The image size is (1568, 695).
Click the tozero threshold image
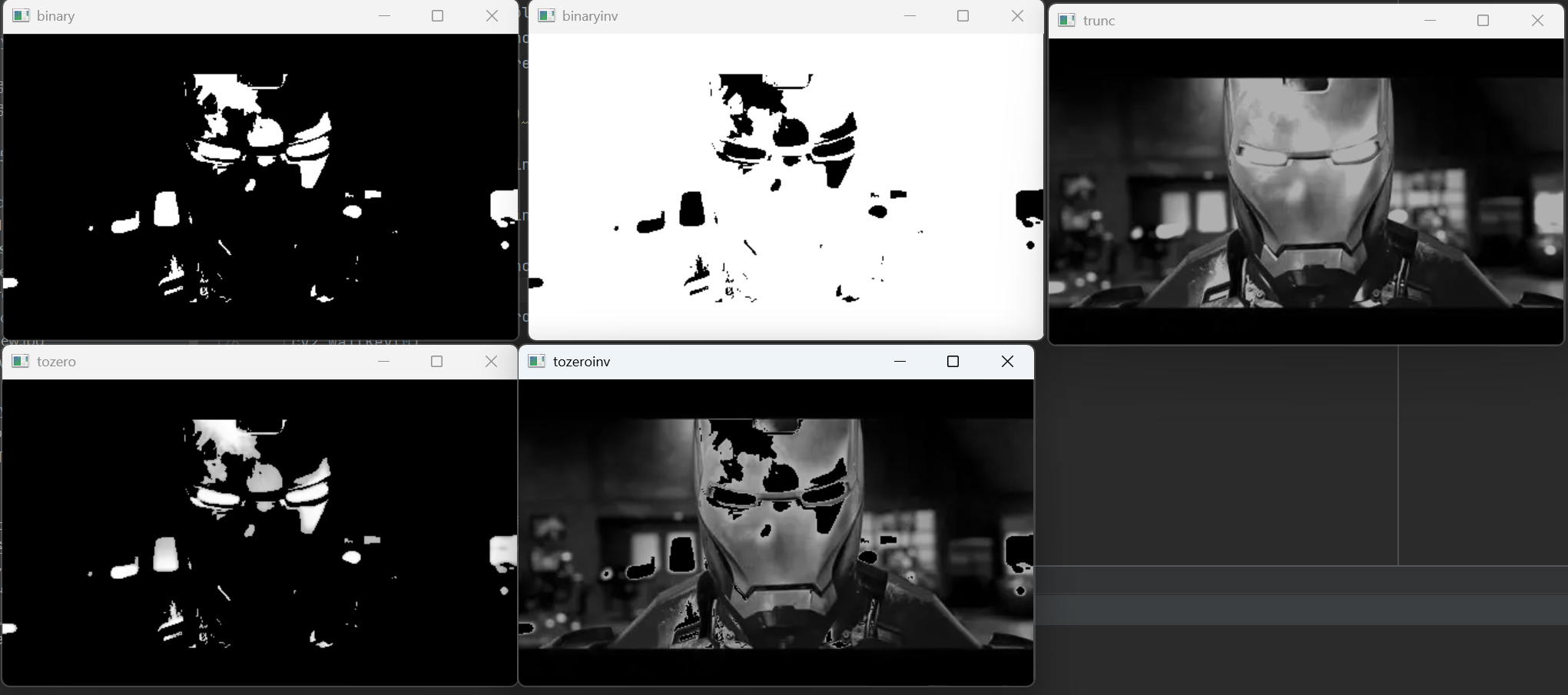[x=260, y=532]
